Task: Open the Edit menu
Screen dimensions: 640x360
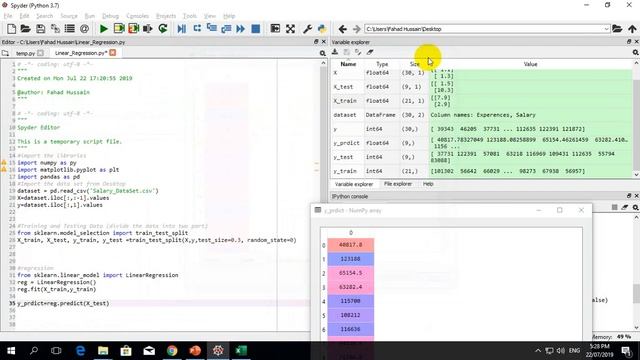Action: click(x=24, y=16)
